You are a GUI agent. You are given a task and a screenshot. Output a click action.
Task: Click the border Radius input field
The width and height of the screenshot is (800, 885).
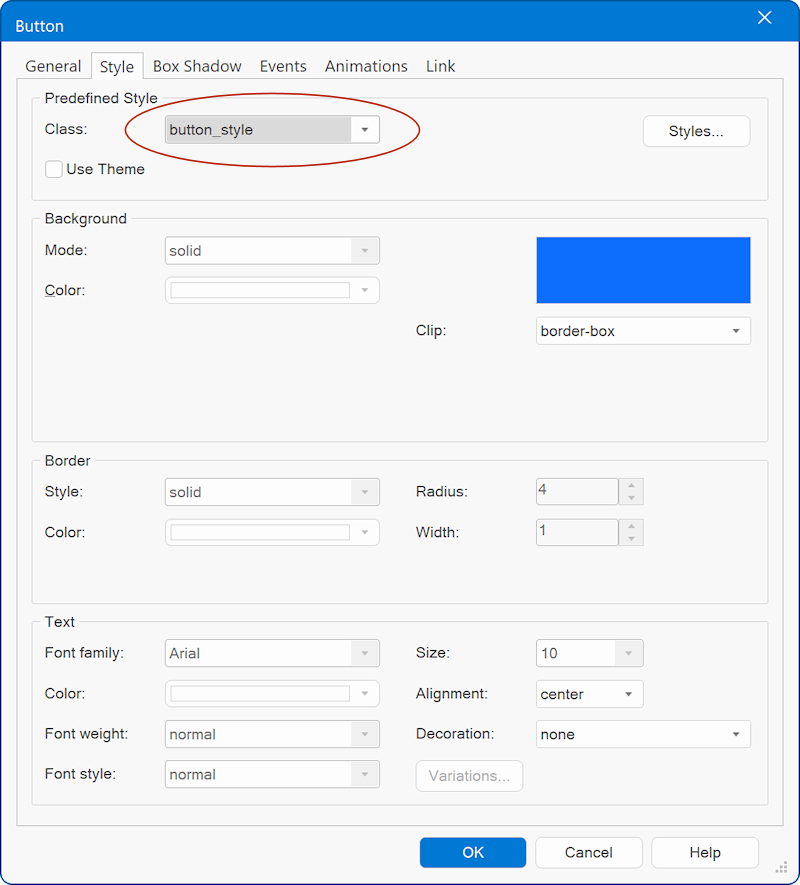pyautogui.click(x=577, y=492)
